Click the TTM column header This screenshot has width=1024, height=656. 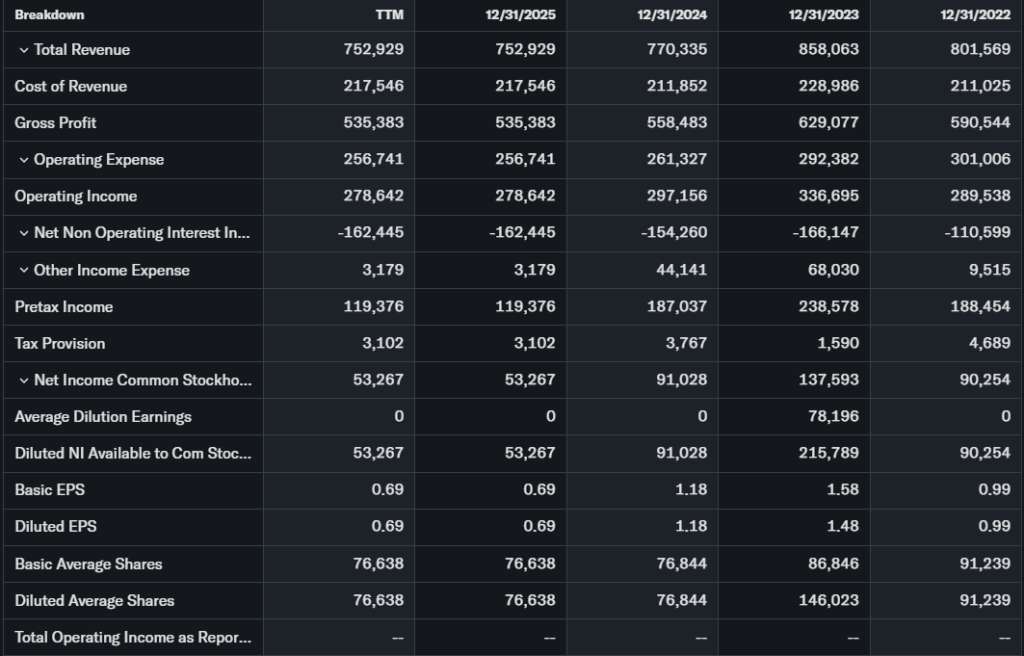click(x=389, y=15)
